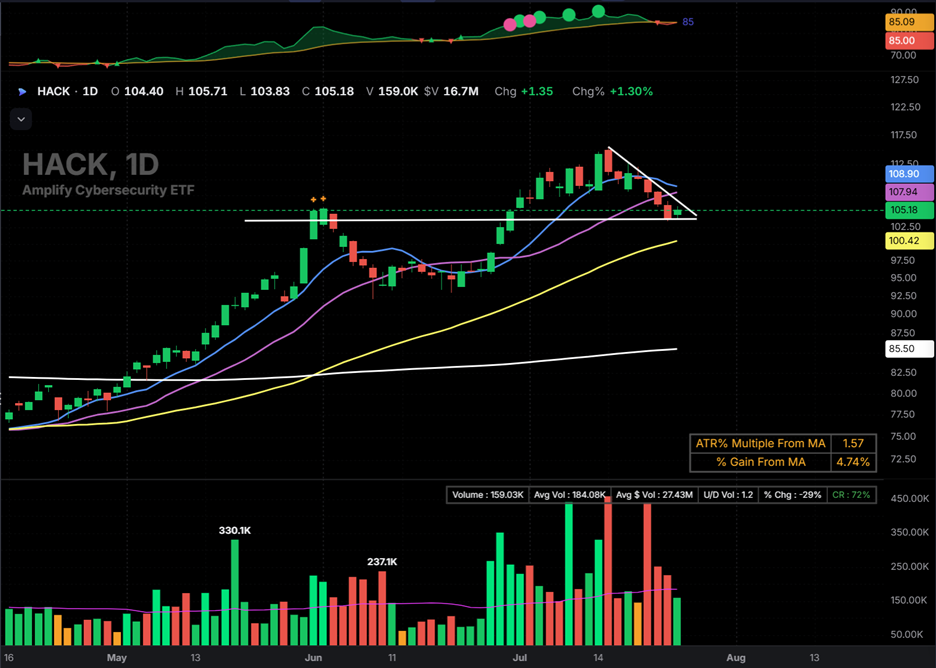Click the CR : 72% stat
Image resolution: width=936 pixels, height=668 pixels.
tap(851, 495)
